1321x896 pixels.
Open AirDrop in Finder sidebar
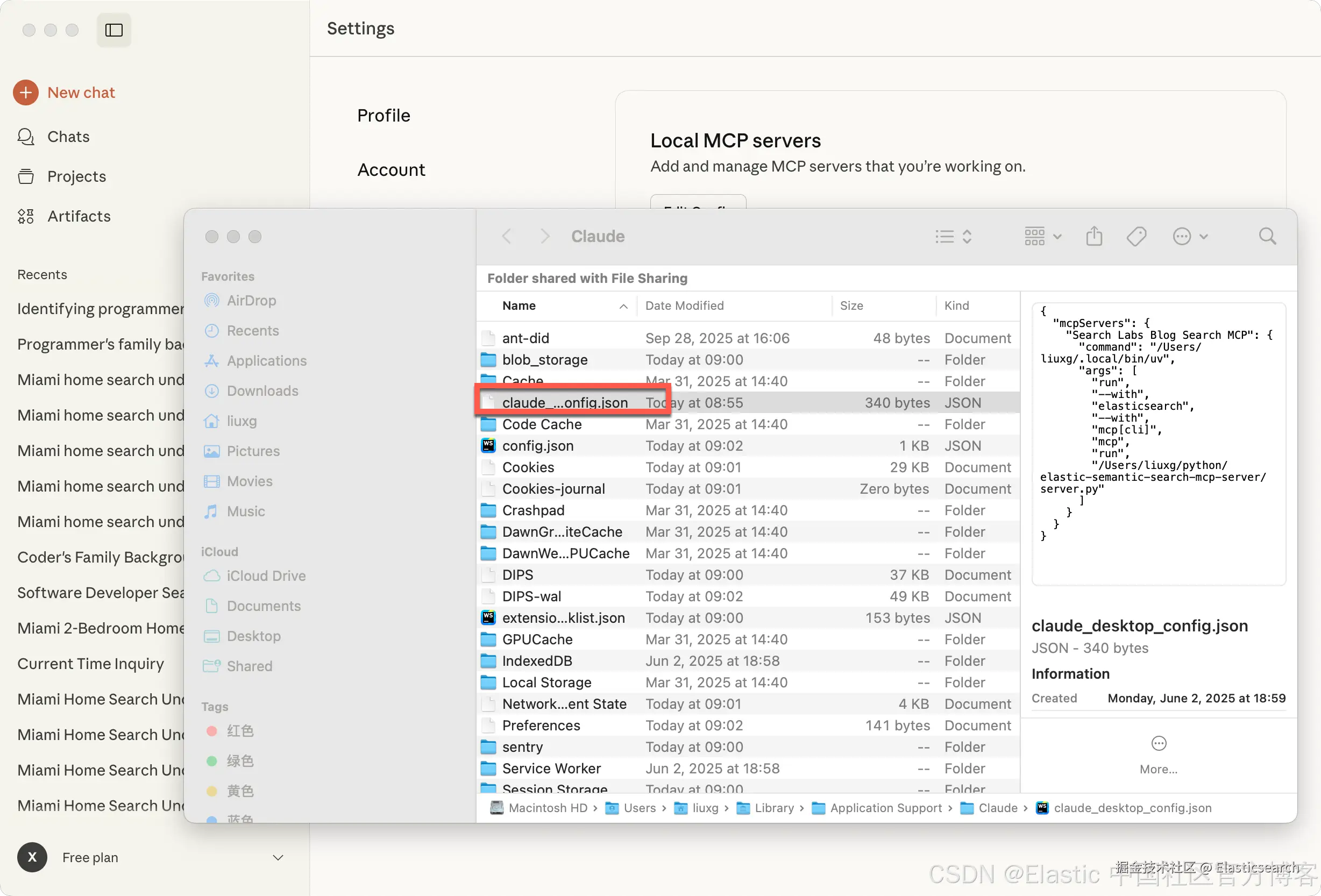pyautogui.click(x=251, y=300)
